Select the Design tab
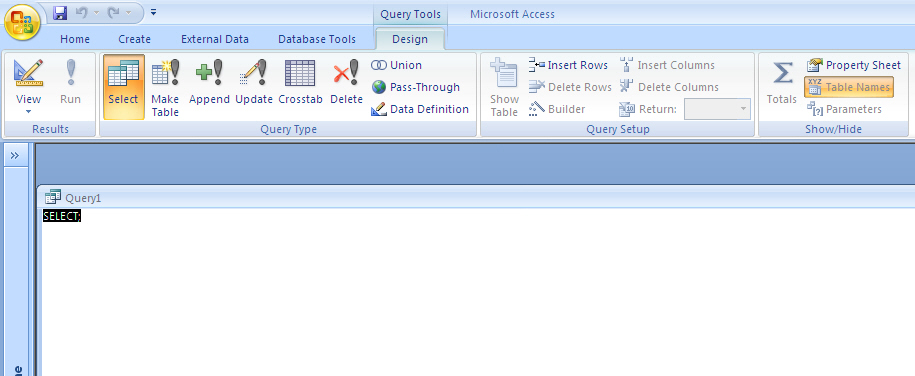The height and width of the screenshot is (376, 915). (410, 39)
